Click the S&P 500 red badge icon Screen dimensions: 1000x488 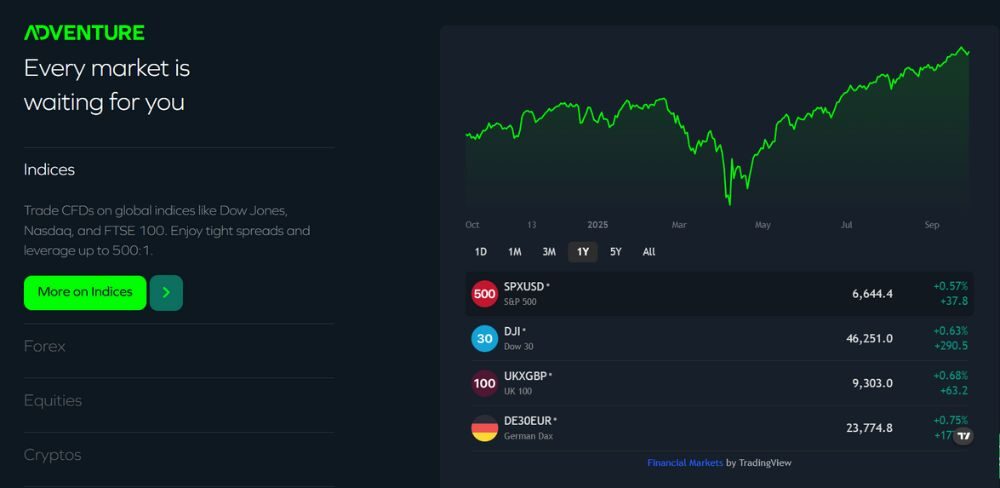tap(484, 294)
